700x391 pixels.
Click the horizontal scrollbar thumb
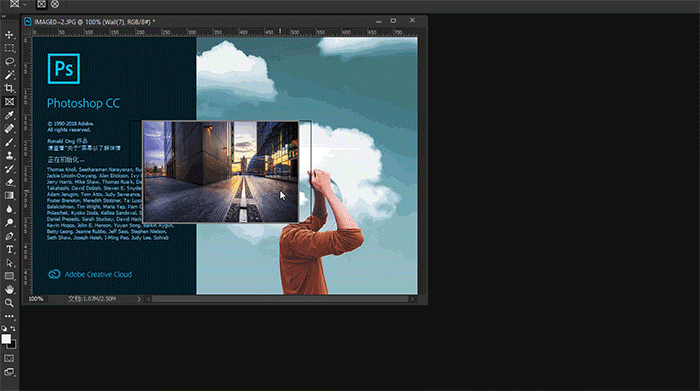pyautogui.click(x=280, y=299)
